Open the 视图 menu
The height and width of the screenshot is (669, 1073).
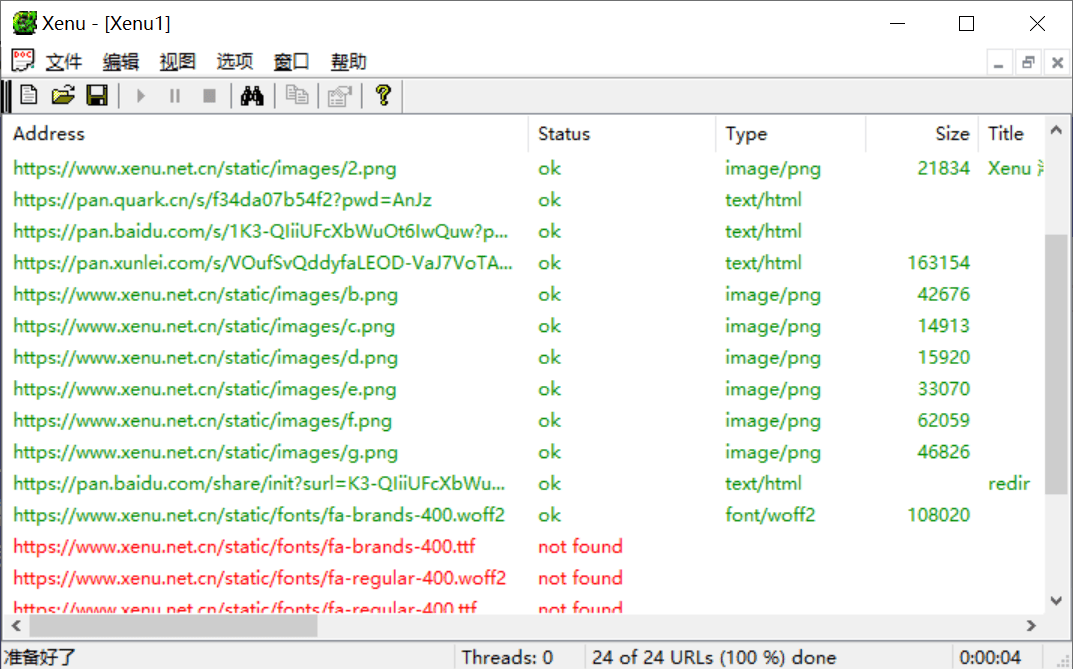click(177, 62)
